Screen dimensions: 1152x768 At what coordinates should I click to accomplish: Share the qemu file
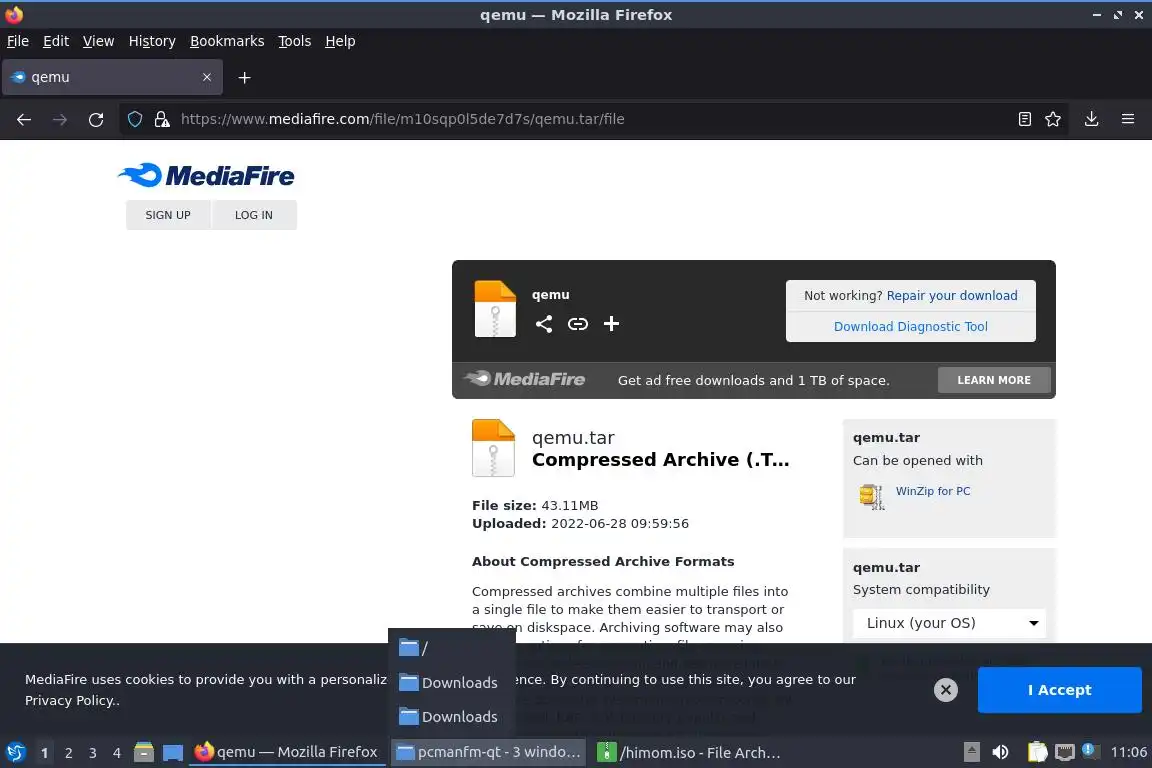tap(544, 323)
